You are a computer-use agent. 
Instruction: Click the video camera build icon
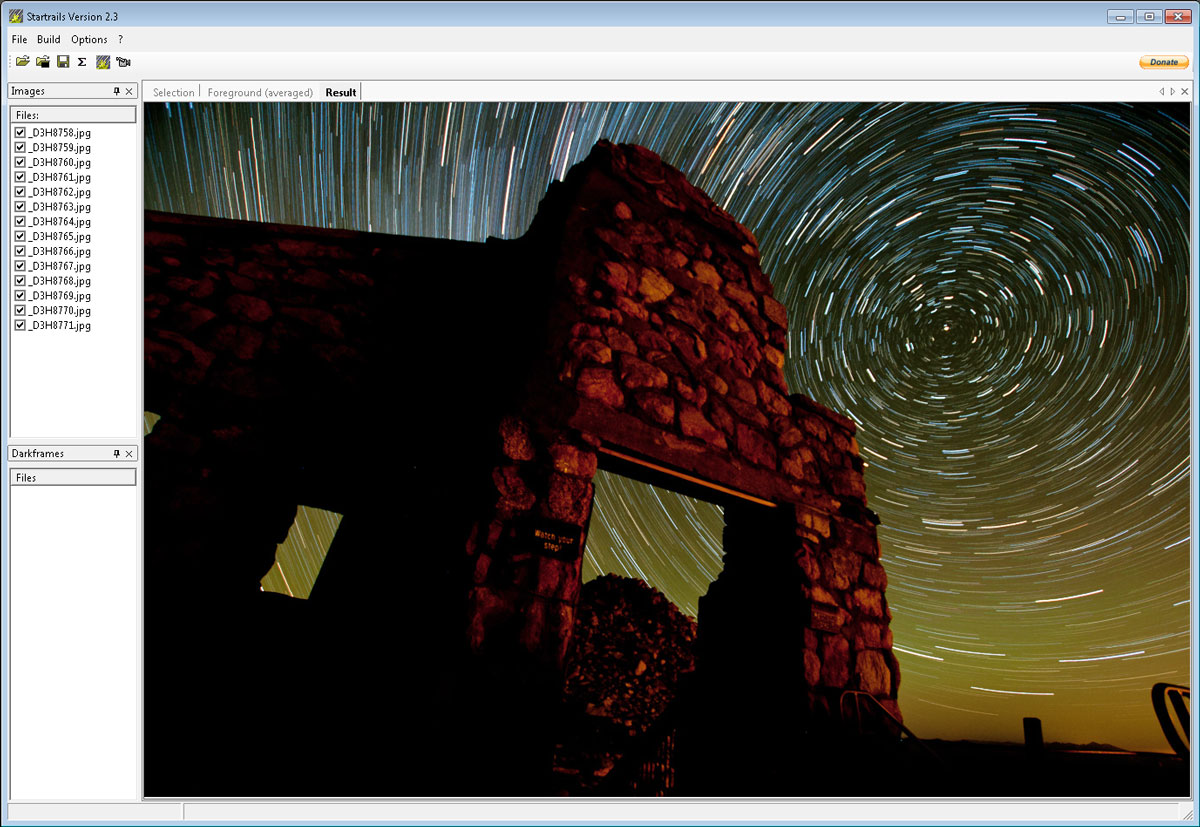click(123, 62)
